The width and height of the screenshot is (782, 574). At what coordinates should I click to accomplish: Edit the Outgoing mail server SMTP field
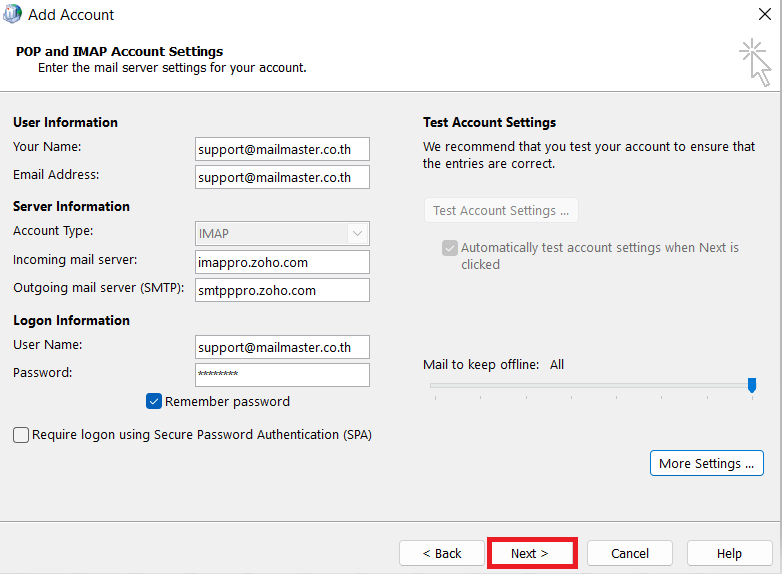coord(282,290)
